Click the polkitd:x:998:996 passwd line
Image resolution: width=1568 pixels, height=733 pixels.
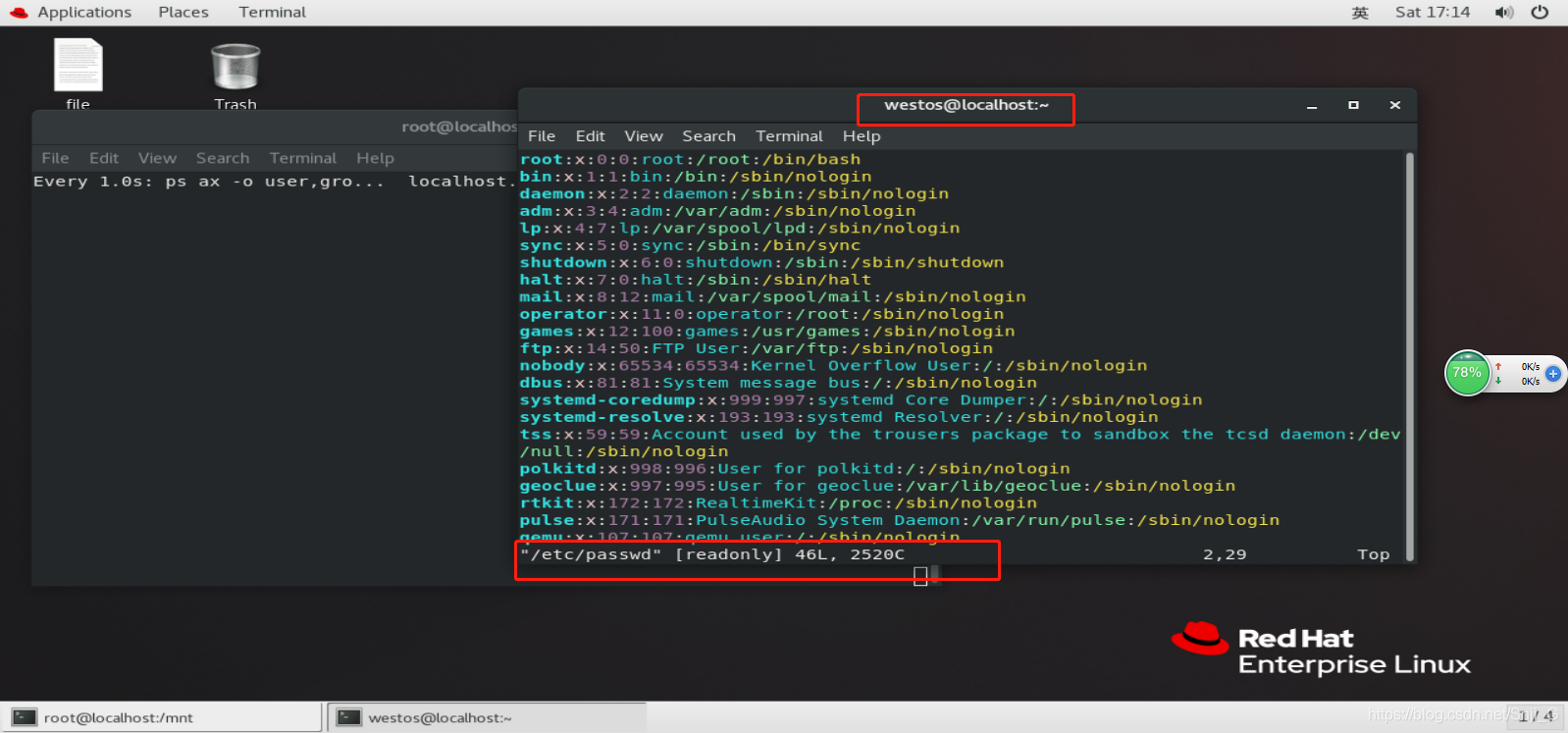(795, 468)
